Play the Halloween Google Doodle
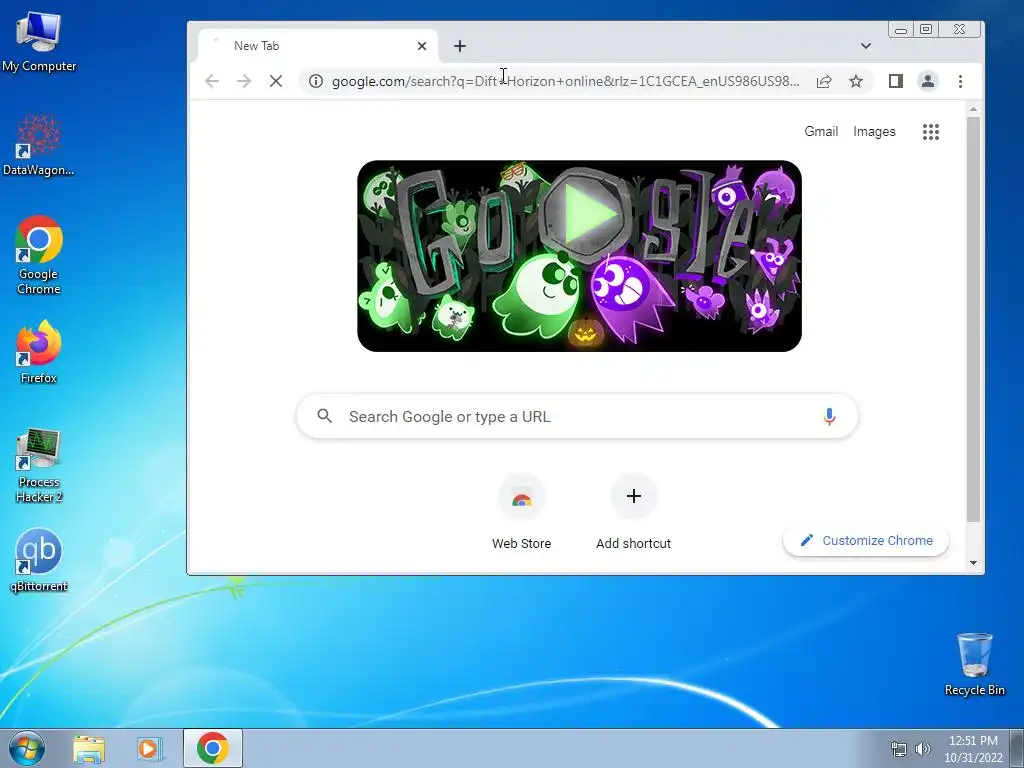 click(583, 213)
